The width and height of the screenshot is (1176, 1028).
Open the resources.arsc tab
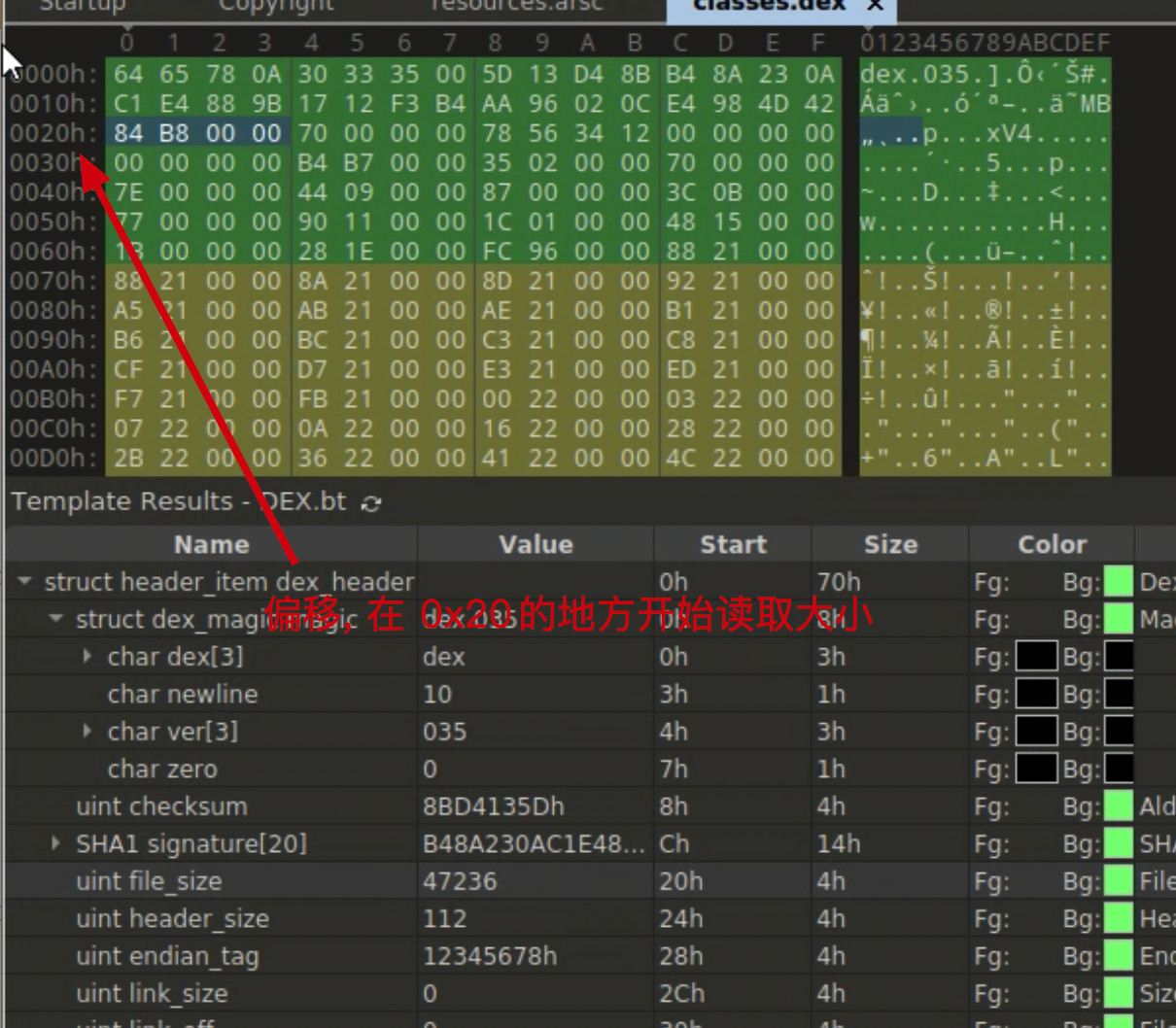517,6
